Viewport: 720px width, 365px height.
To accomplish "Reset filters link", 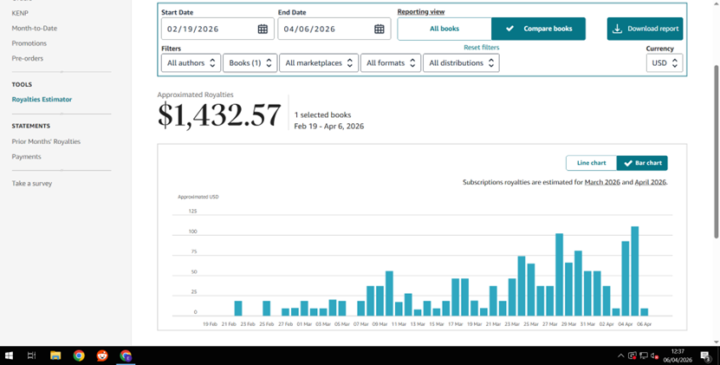I will [481, 47].
